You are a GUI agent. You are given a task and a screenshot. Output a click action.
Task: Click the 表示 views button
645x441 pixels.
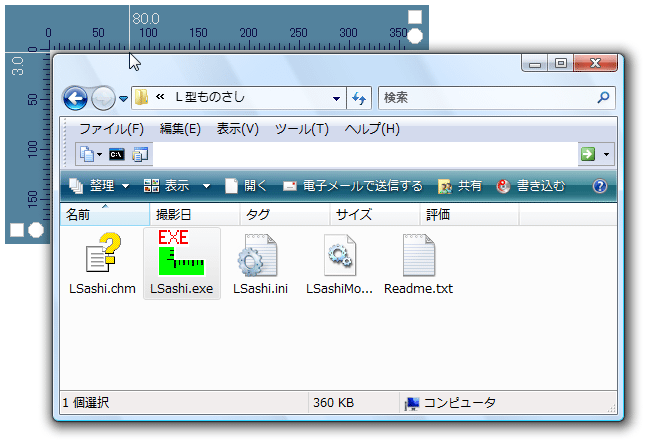(166, 186)
